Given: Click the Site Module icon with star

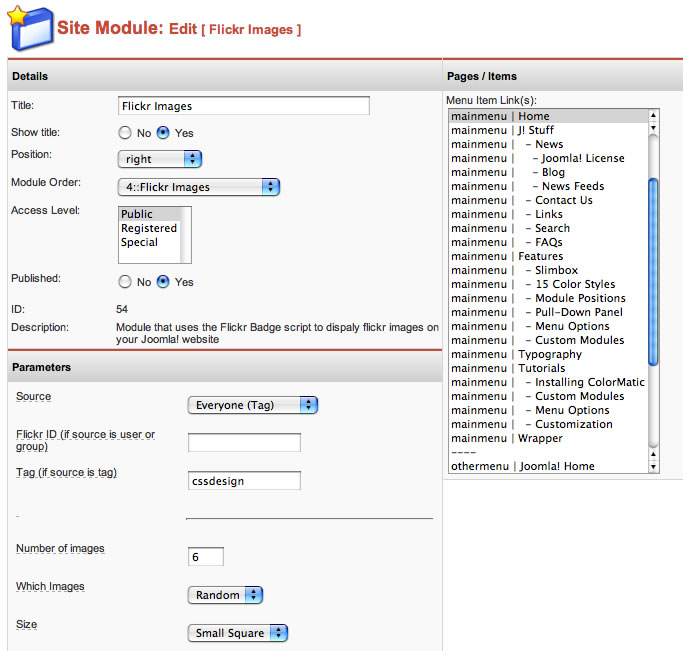Looking at the screenshot, I should pyautogui.click(x=29, y=28).
